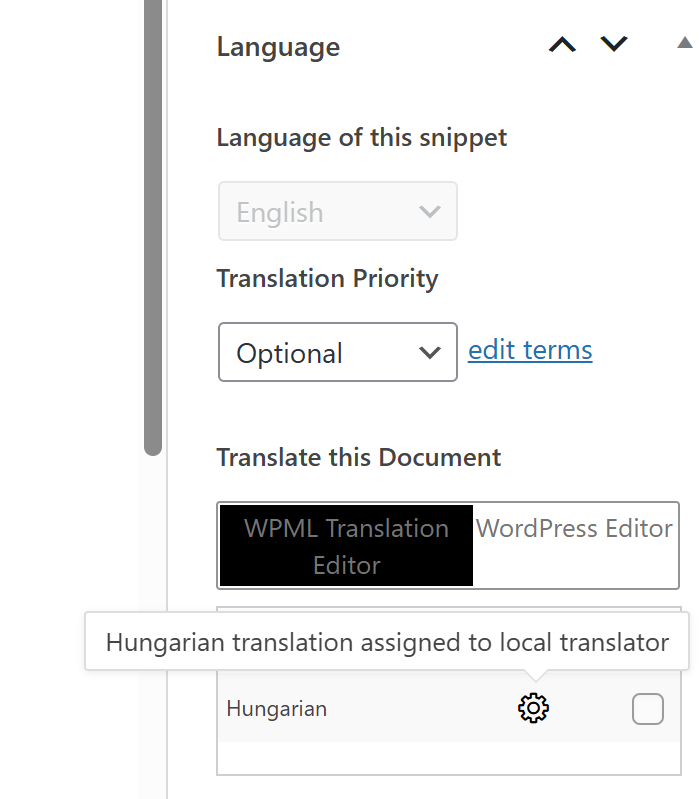
Task: Move the Language panel up
Action: (562, 45)
